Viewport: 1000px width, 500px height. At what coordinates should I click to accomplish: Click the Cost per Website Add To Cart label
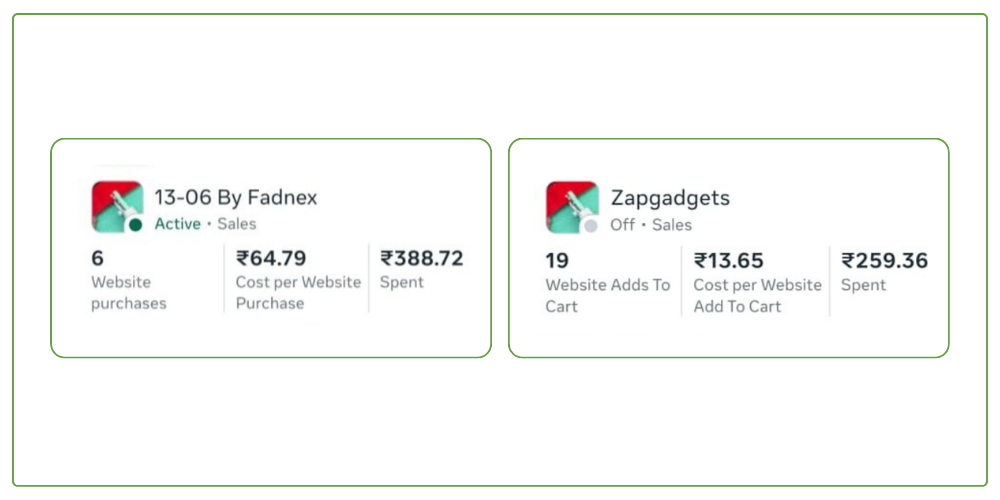(x=757, y=295)
